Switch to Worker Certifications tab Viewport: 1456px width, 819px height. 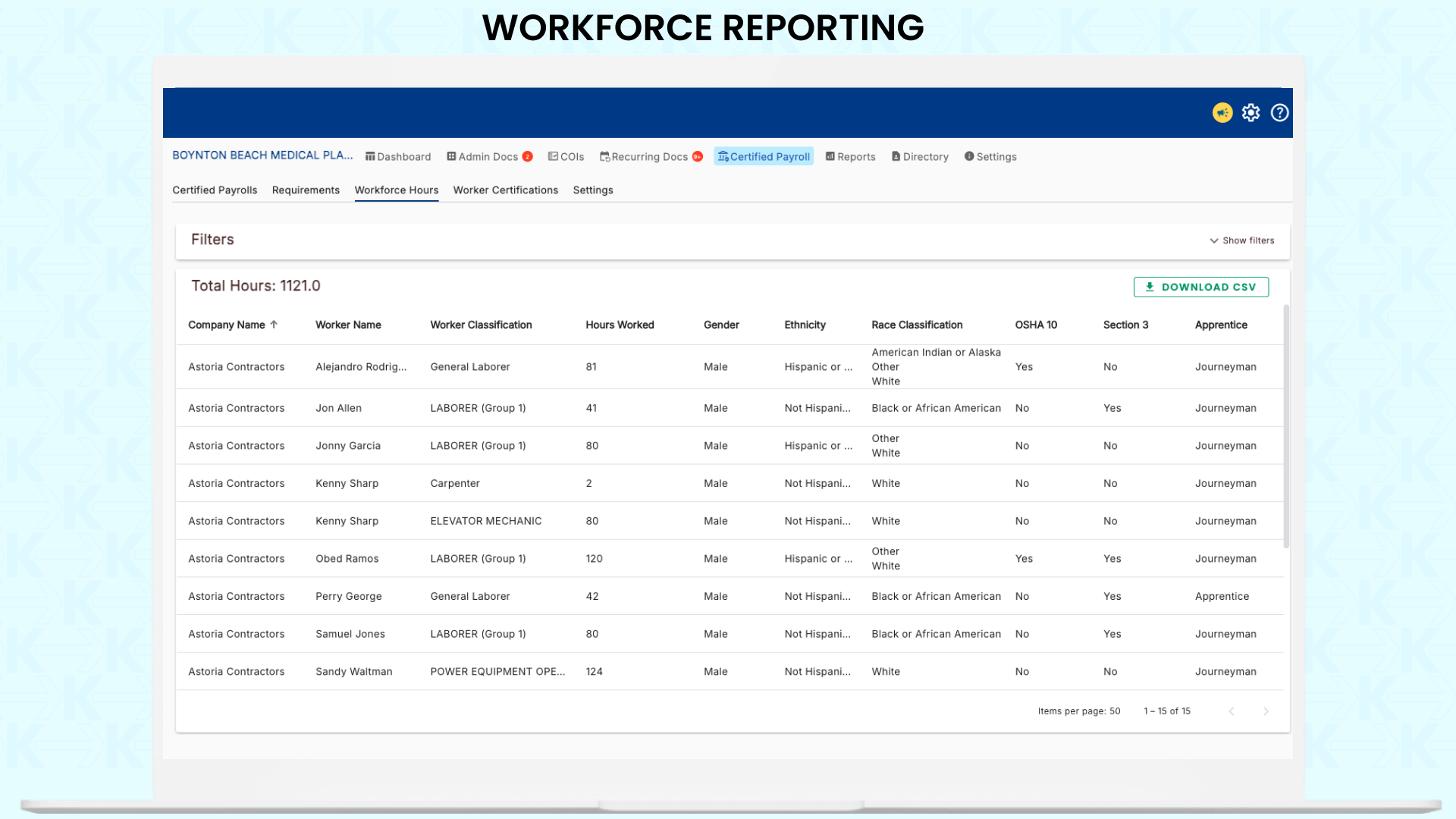point(505,190)
